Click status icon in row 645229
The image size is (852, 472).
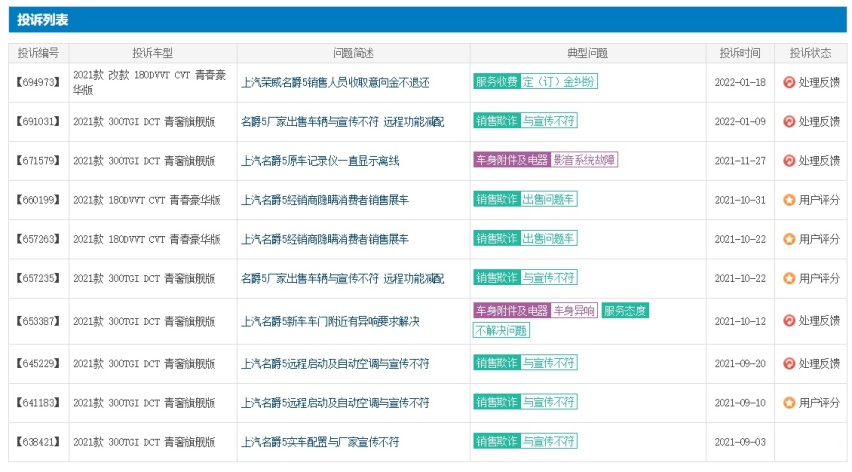click(x=789, y=363)
